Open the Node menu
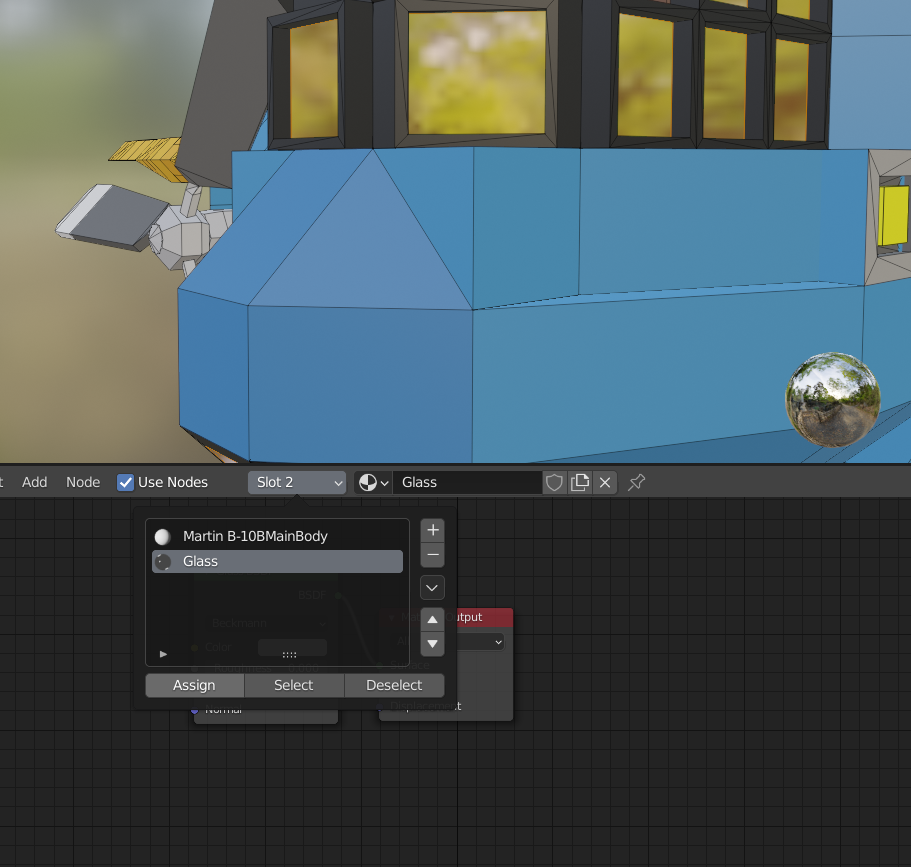The width and height of the screenshot is (911, 867). pos(83,482)
